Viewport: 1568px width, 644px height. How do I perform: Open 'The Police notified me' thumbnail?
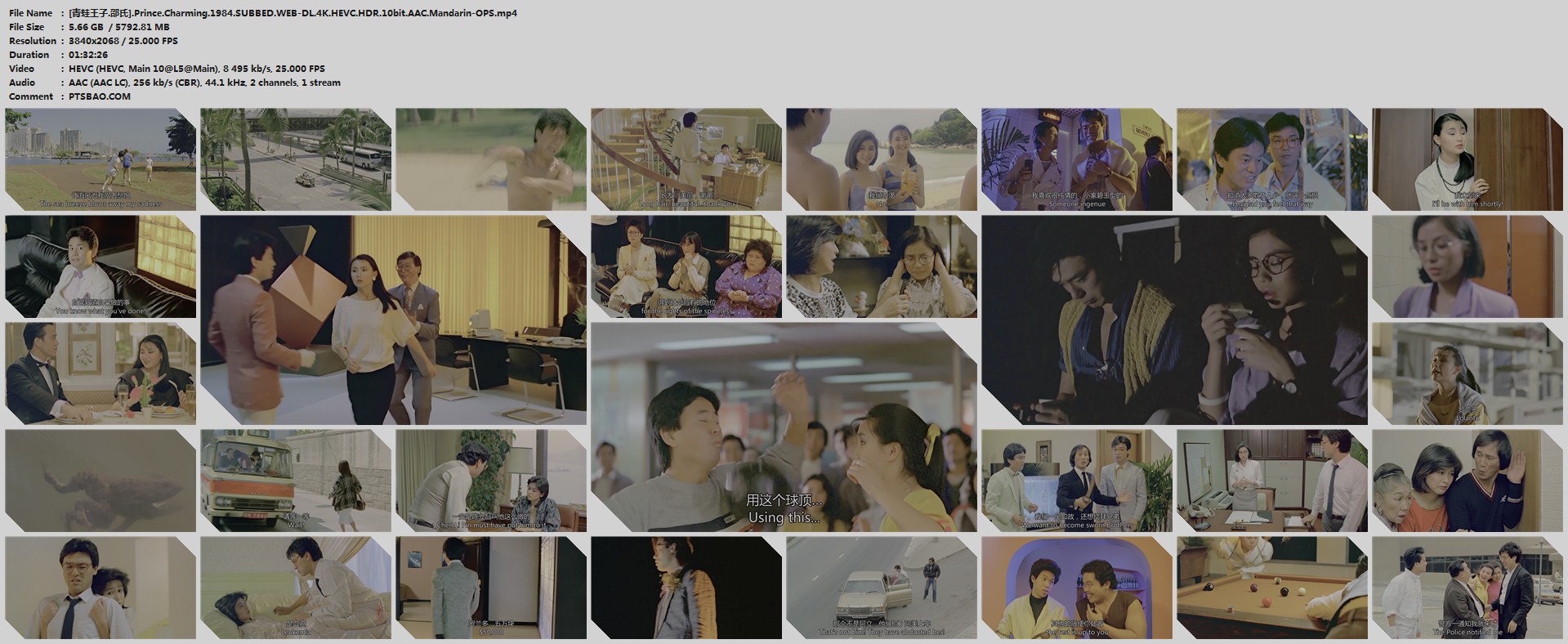[x=1467, y=588]
